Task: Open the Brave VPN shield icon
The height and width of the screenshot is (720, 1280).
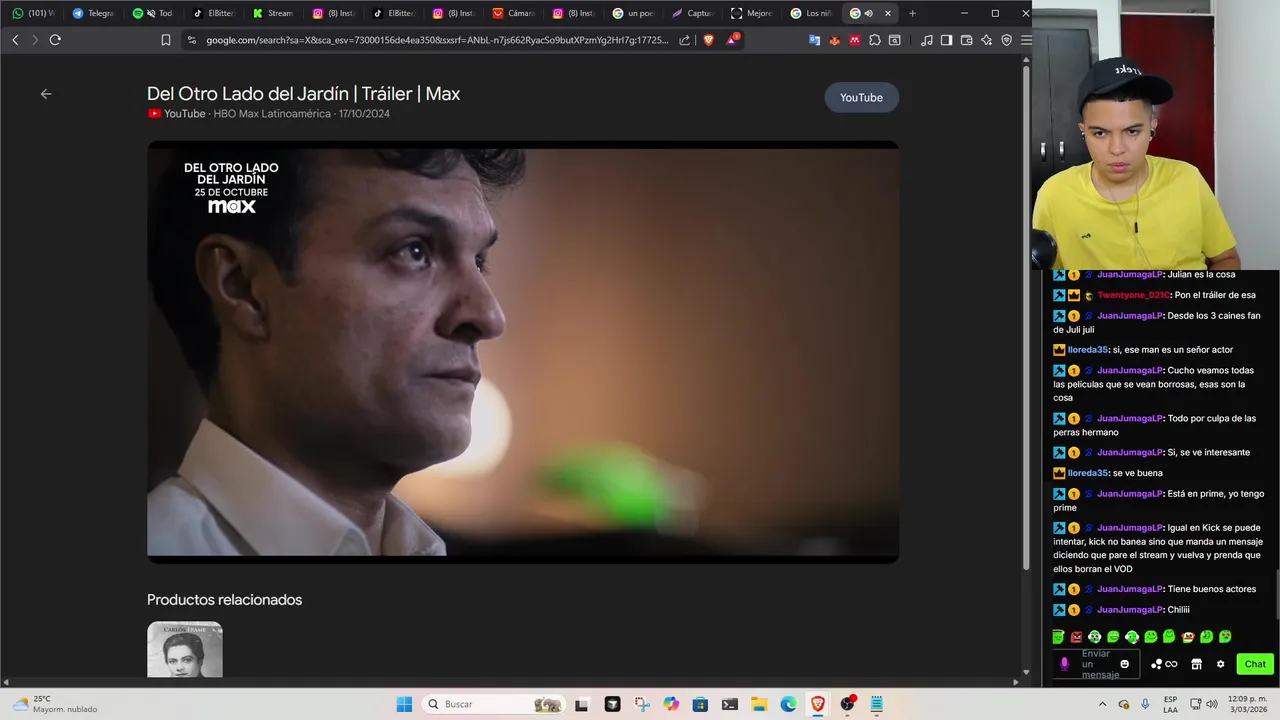Action: (1006, 40)
